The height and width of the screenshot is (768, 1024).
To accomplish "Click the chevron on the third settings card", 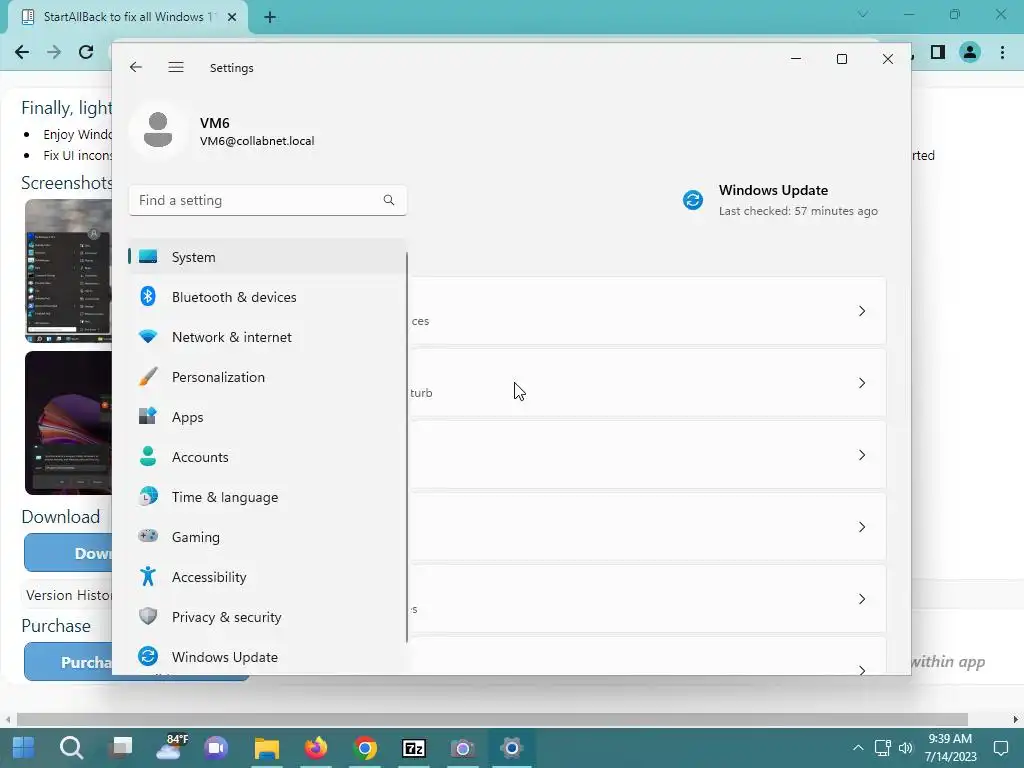I will [x=862, y=455].
